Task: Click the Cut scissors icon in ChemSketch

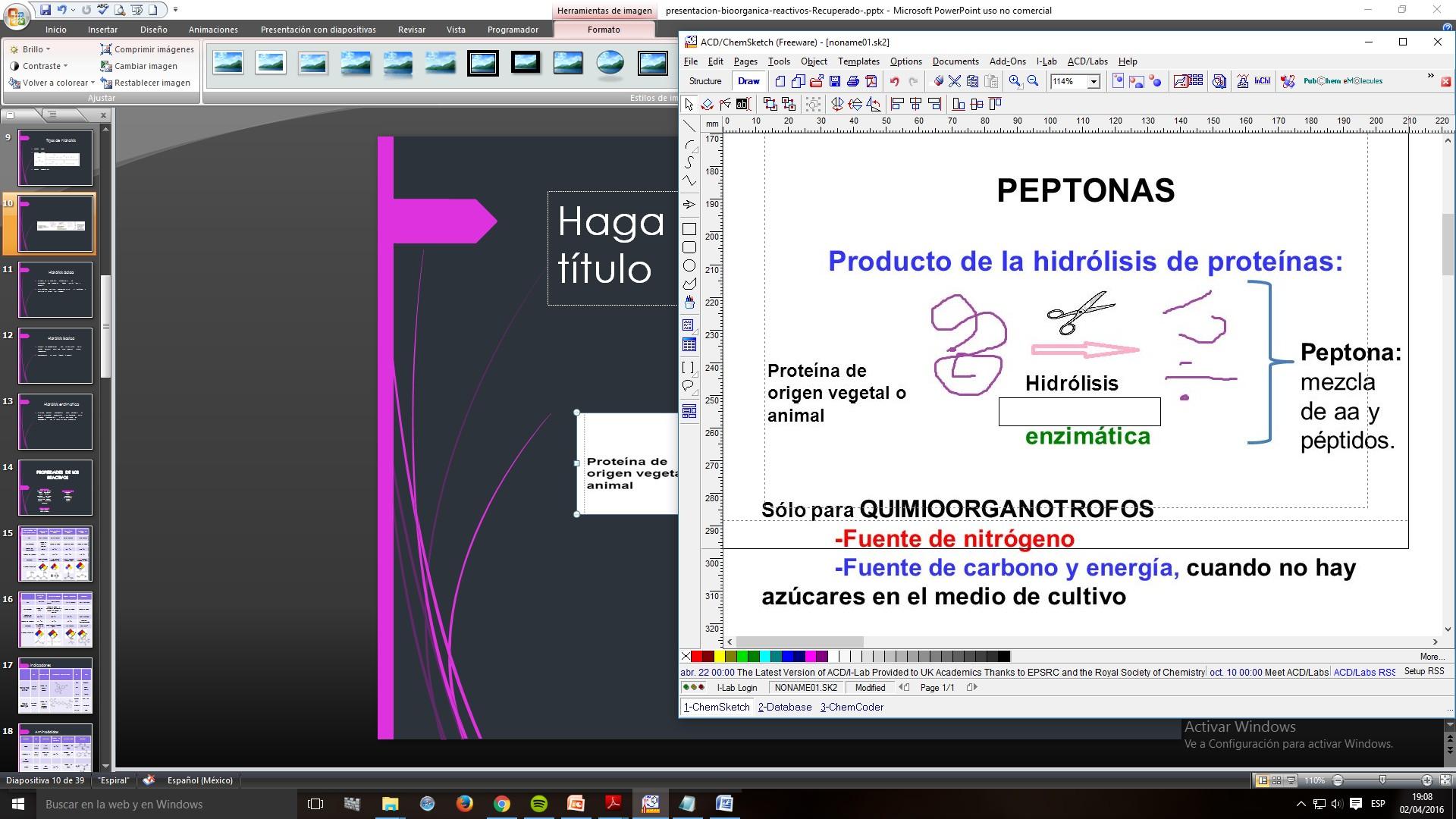Action: coord(955,81)
